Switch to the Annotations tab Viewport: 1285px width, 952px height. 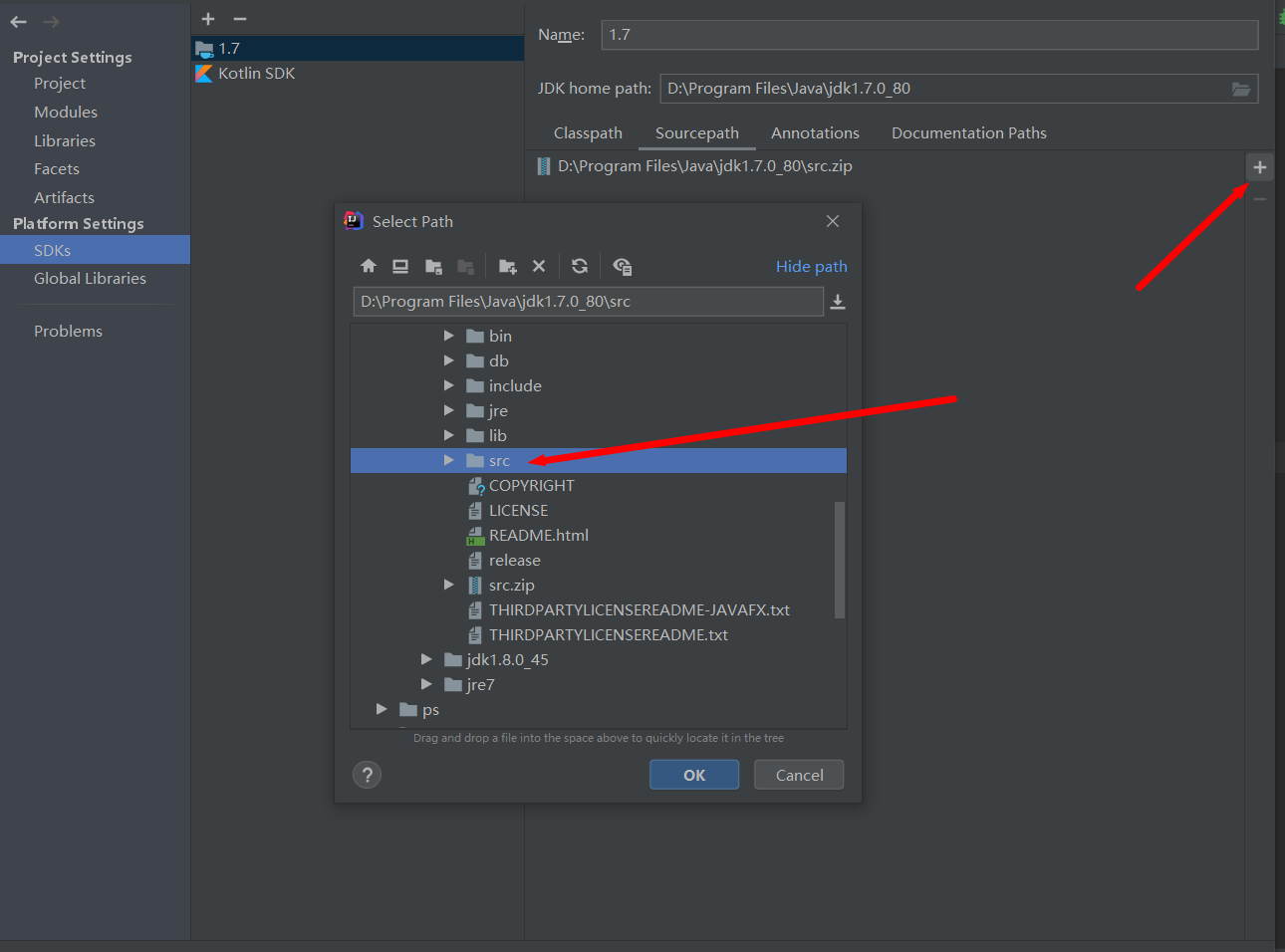point(815,133)
